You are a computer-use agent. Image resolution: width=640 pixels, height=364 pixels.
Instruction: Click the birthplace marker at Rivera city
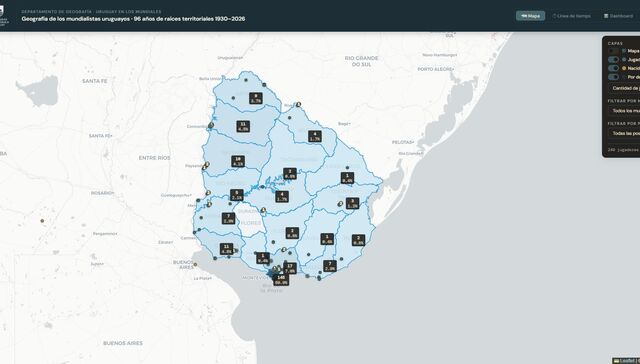(298, 104)
